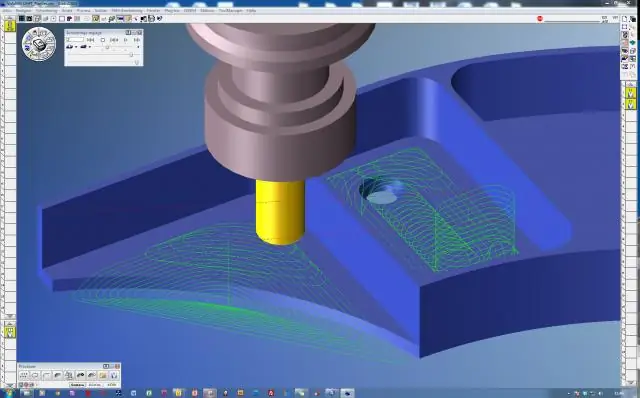This screenshot has width=640, height=398.
Task: Click the green gem icon on right toolbar
Action: coord(633,42)
